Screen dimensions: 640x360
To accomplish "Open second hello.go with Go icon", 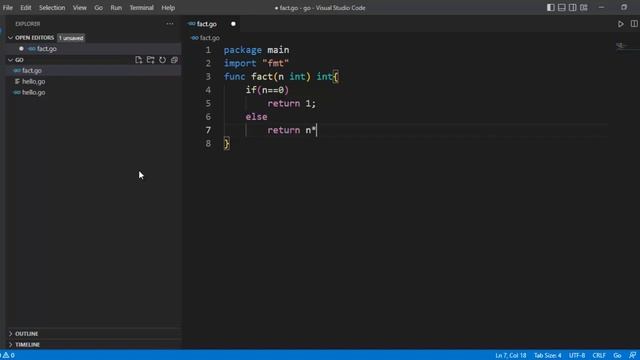I will point(93,93).
